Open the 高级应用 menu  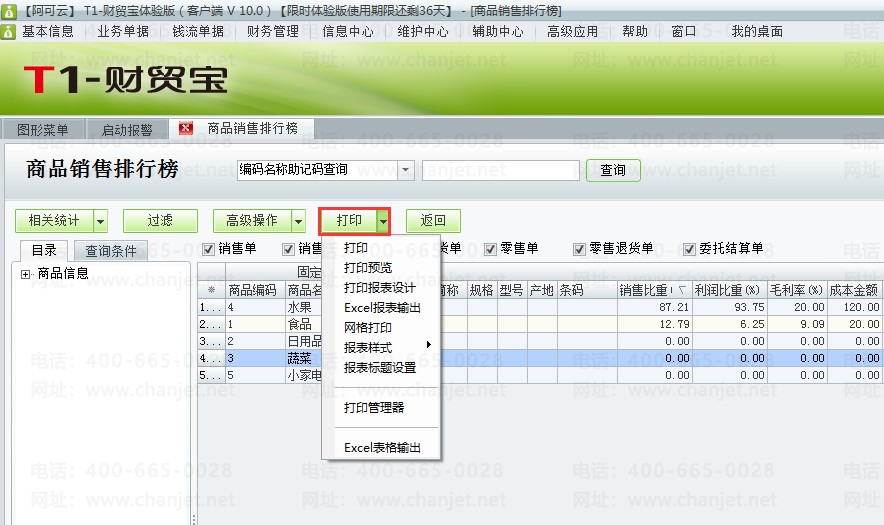click(573, 32)
